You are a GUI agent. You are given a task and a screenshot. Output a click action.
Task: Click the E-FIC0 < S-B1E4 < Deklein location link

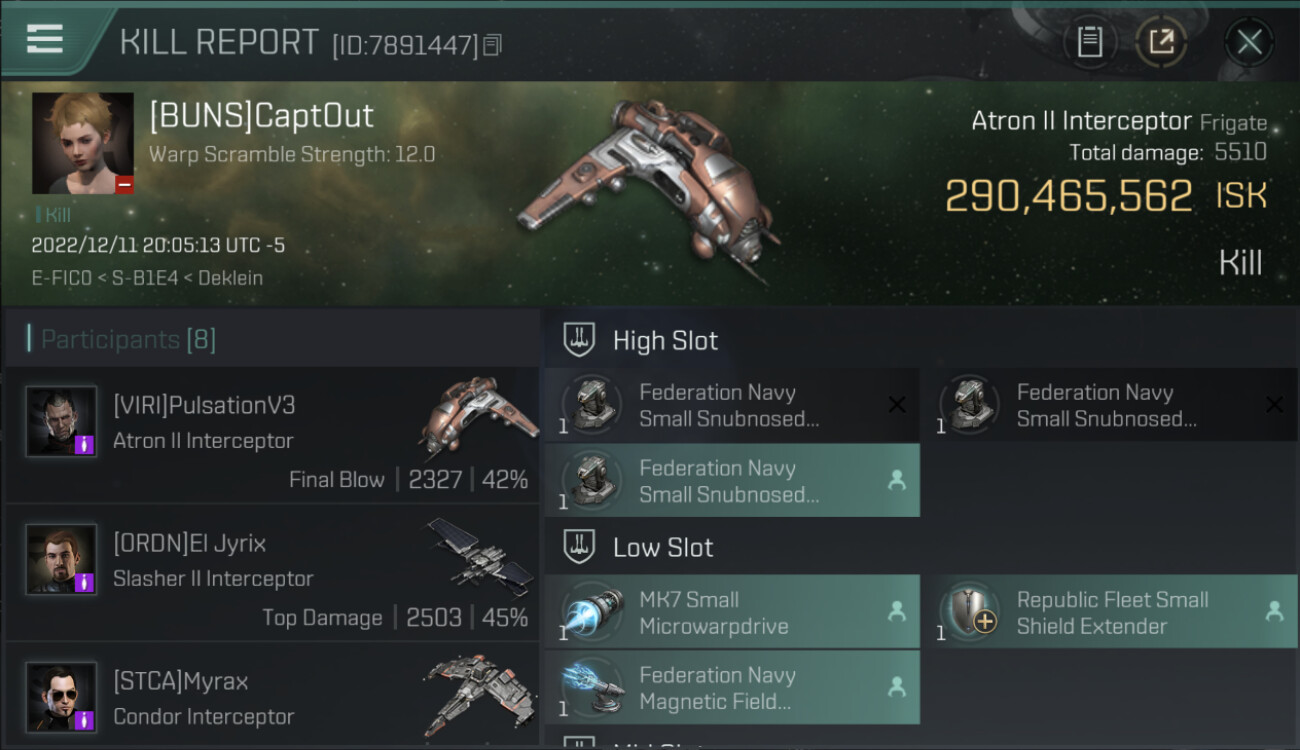coord(147,278)
